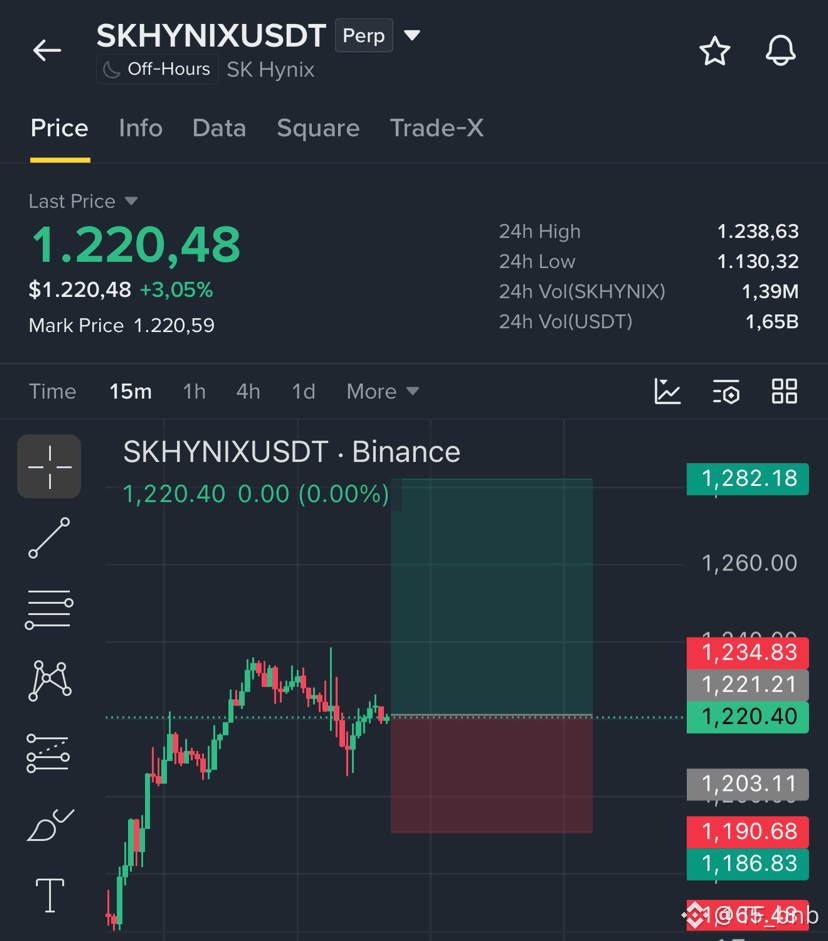This screenshot has height=941, width=828.
Task: Tap the 24h High value 1.238,63
Action: click(x=758, y=232)
